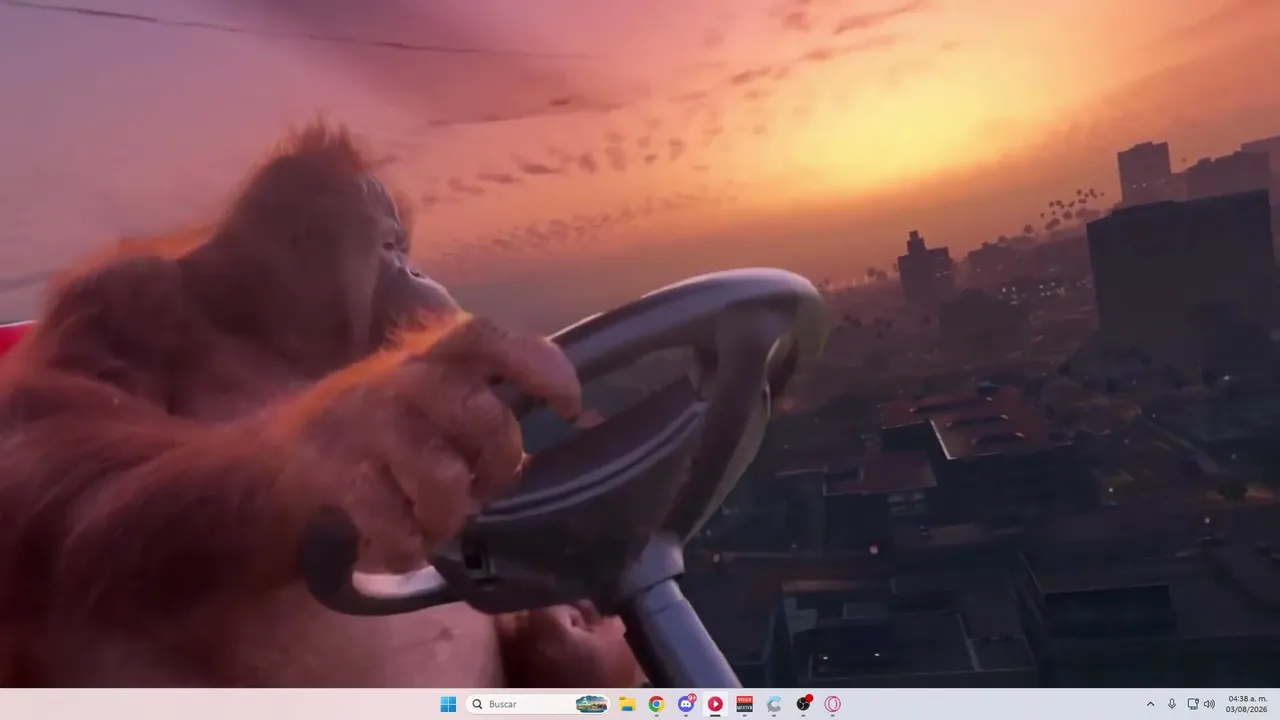
Task: Open Opera GX from the taskbar
Action: tap(832, 704)
